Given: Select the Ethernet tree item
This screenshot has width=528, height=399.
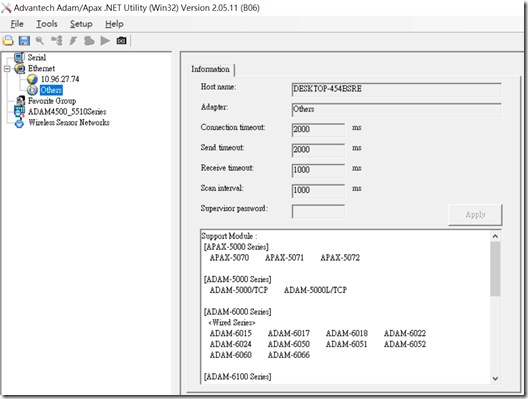Looking at the screenshot, I should point(41,68).
